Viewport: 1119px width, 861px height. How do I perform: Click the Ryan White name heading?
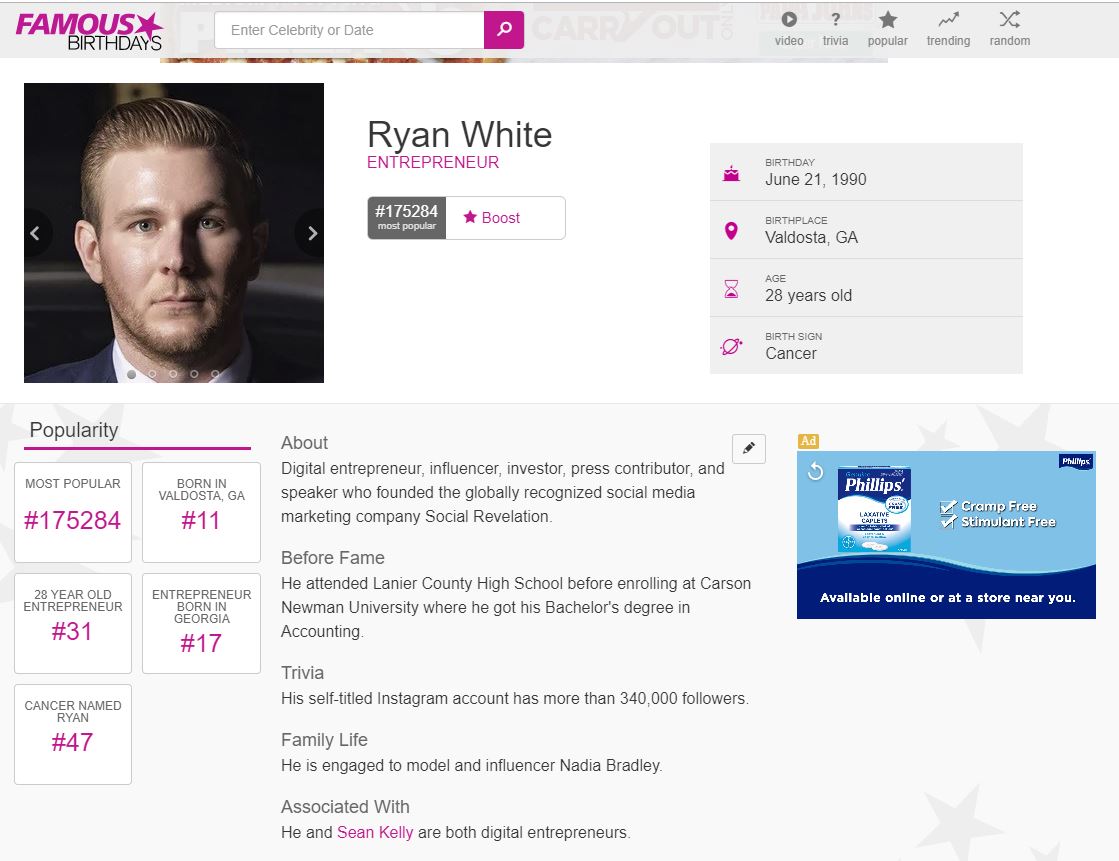point(460,134)
